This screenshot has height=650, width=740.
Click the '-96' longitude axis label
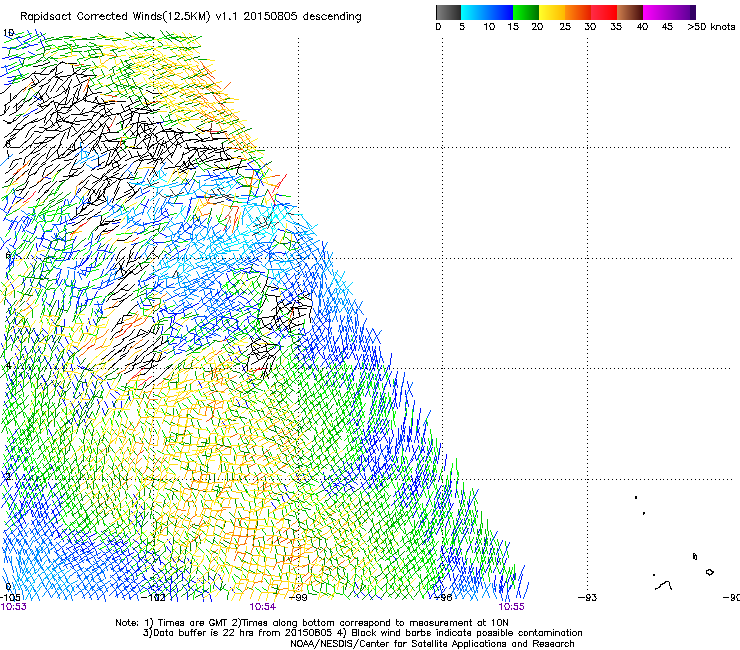click(443, 598)
